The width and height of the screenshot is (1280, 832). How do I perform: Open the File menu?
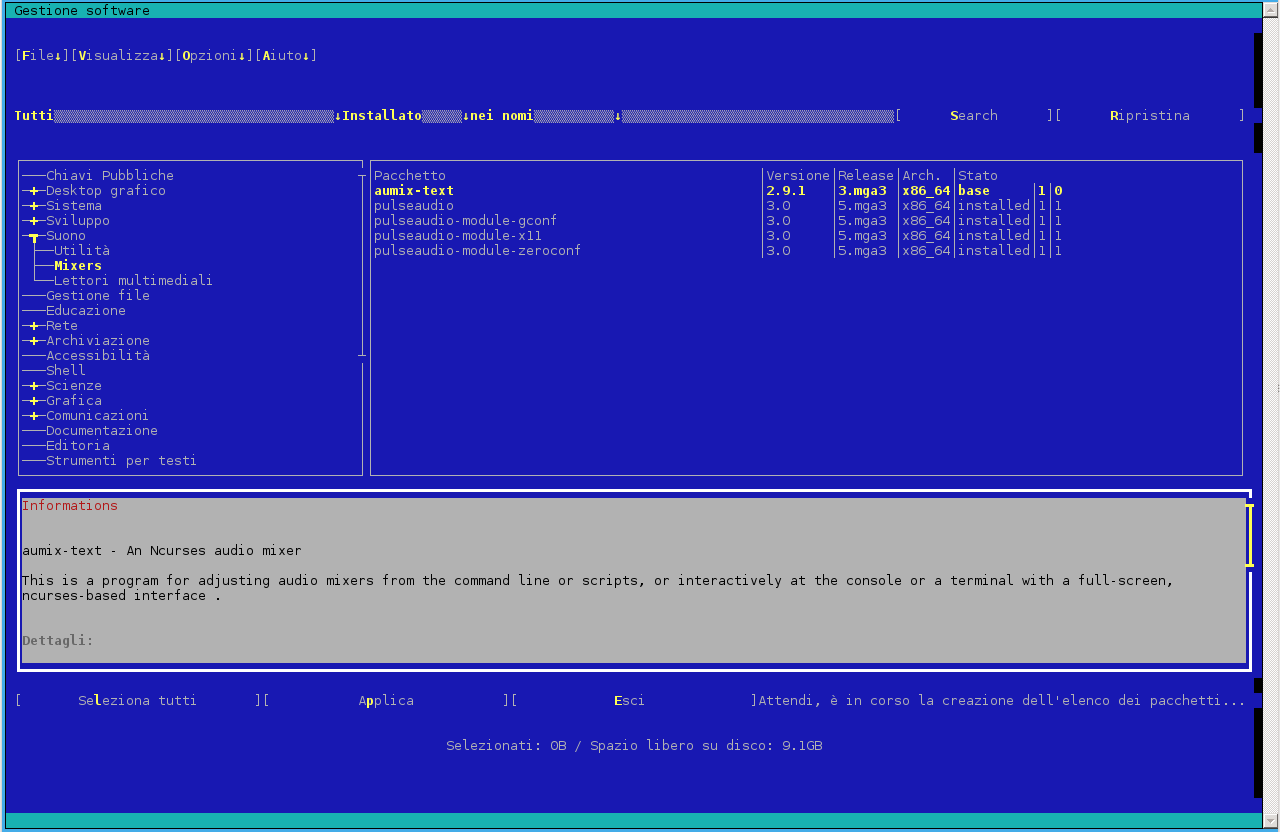click(41, 56)
